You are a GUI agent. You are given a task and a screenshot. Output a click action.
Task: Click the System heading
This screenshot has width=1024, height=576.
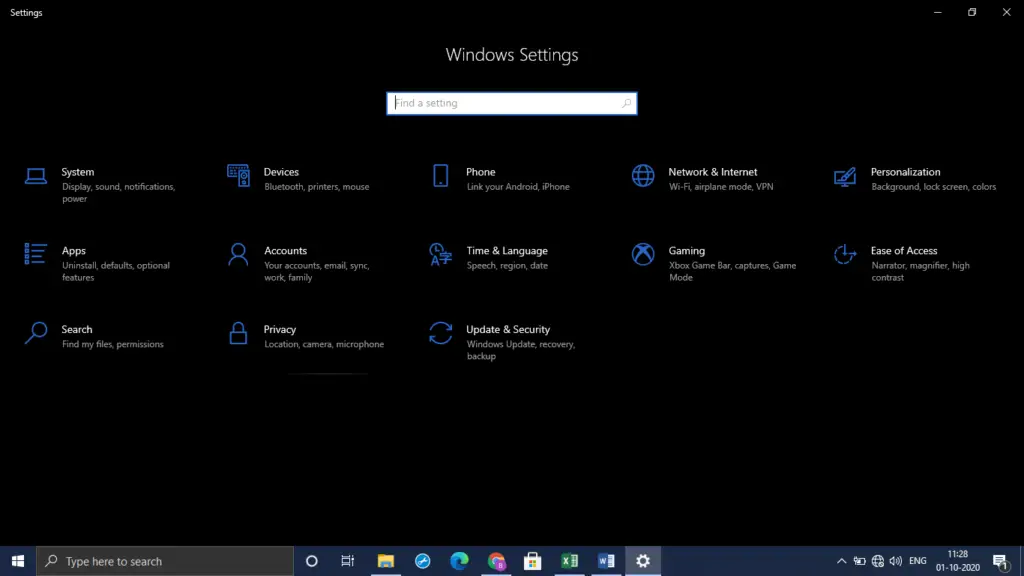pos(78,172)
